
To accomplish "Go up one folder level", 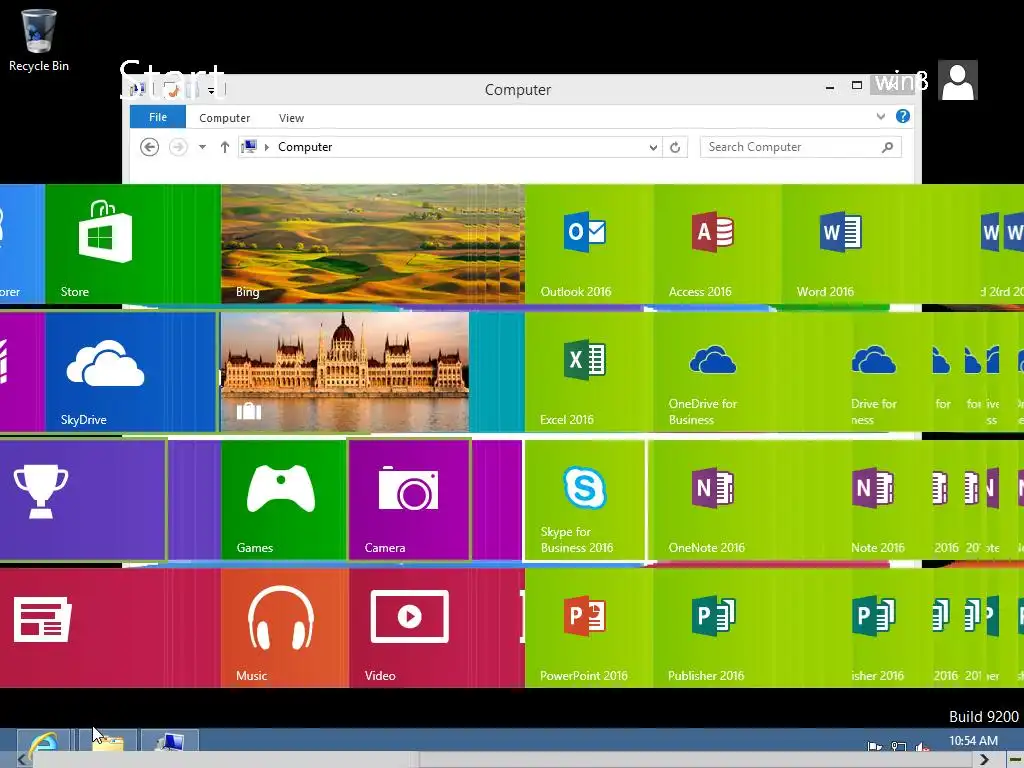I will tap(225, 147).
